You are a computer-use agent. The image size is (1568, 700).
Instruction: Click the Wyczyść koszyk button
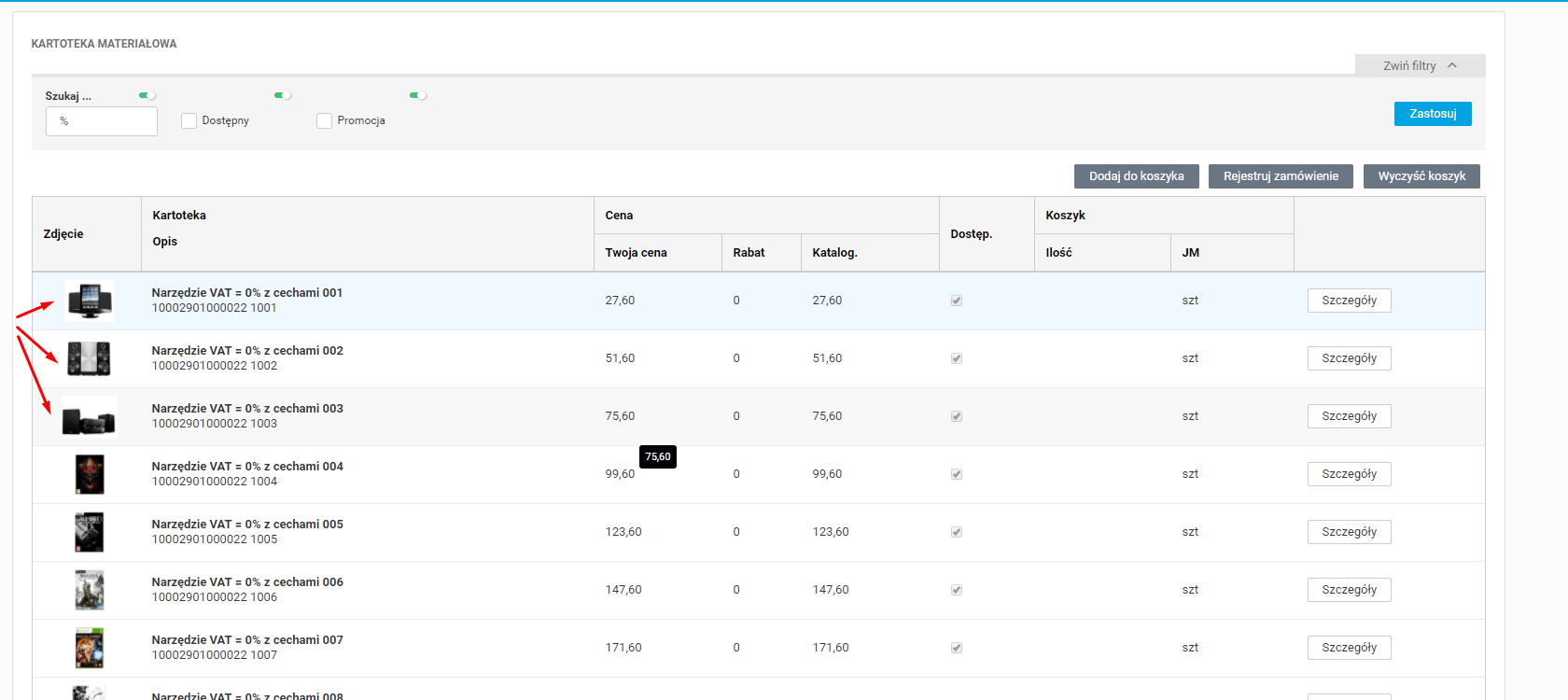(x=1421, y=176)
